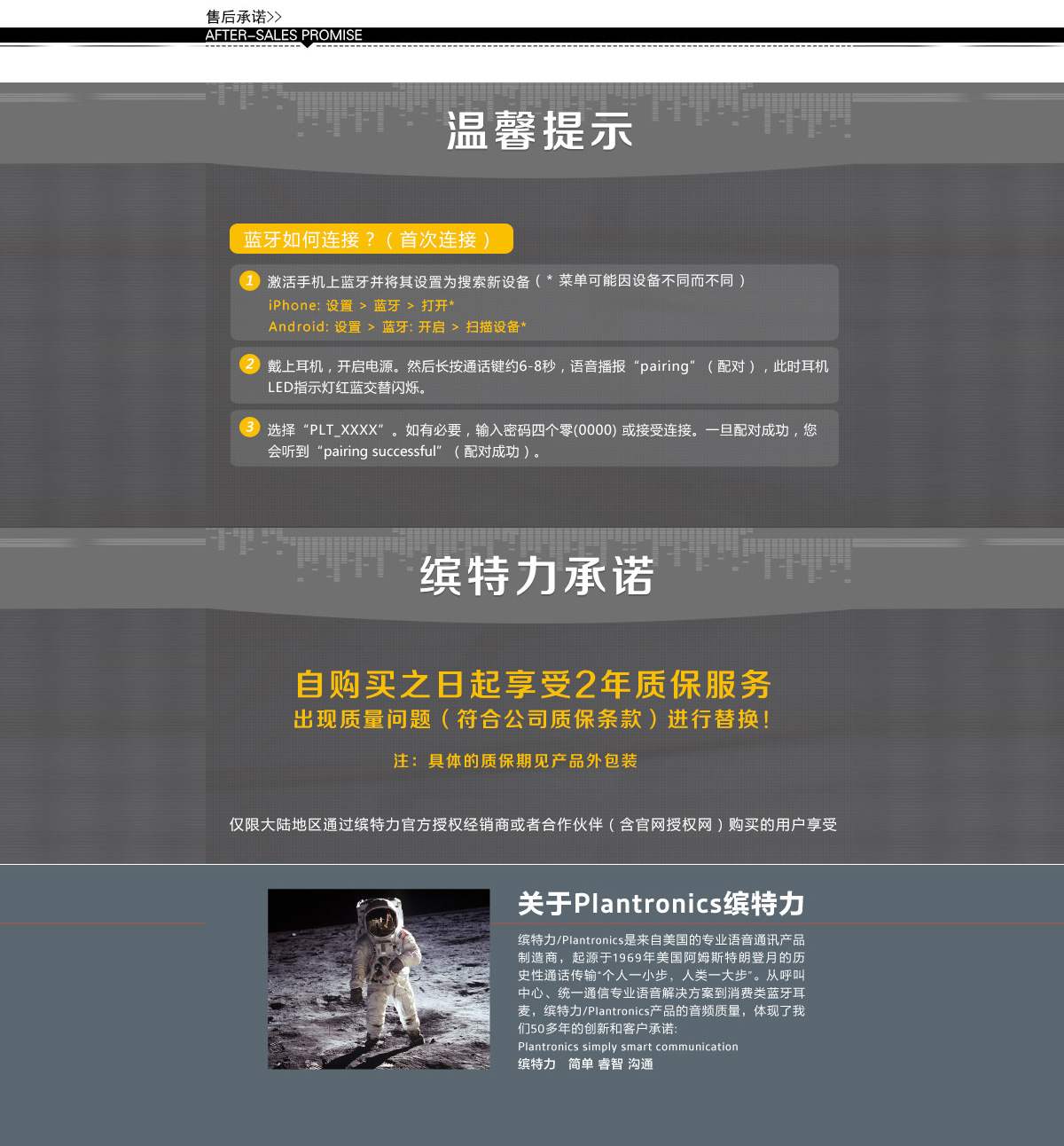Click the text 激活手机上蓝牙并将其设置为搜索新设备
This screenshot has height=1146, width=1064.
tap(398, 281)
